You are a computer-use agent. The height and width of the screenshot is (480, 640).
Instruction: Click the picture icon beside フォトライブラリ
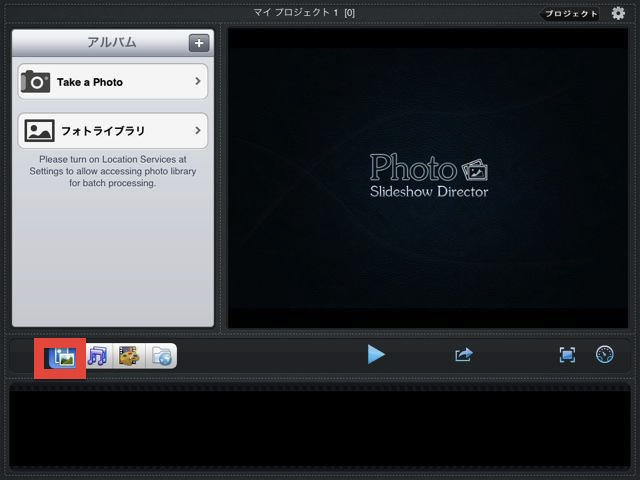tap(39, 131)
